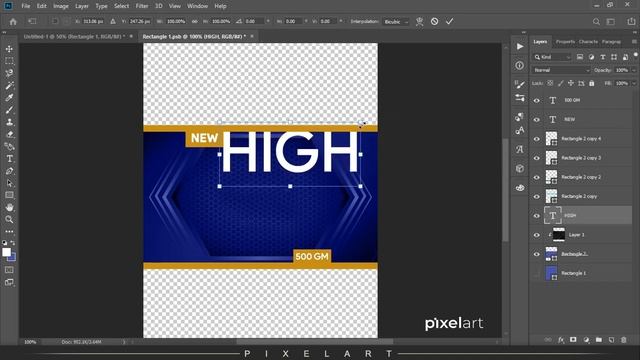Viewport: 640px width, 360px height.
Task: Open the Glyphs panel icon
Action: (x=520, y=150)
